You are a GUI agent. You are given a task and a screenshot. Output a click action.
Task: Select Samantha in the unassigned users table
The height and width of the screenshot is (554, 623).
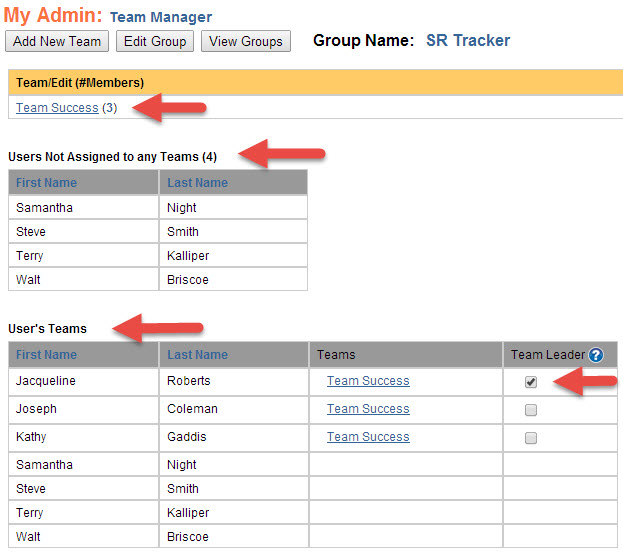point(45,208)
